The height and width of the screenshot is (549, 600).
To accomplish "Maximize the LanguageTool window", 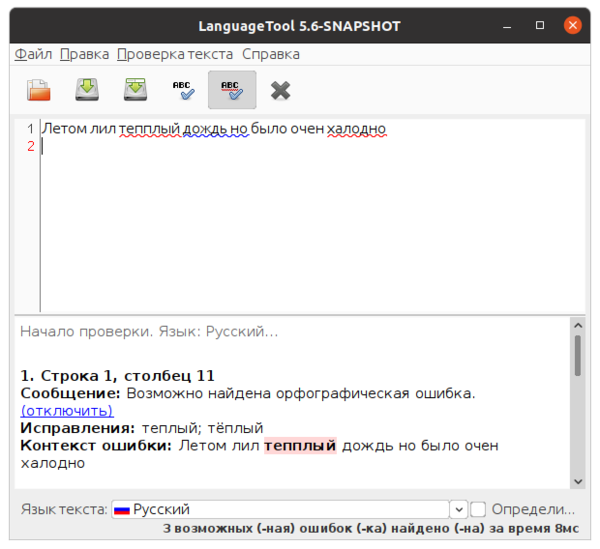I will click(x=540, y=25).
